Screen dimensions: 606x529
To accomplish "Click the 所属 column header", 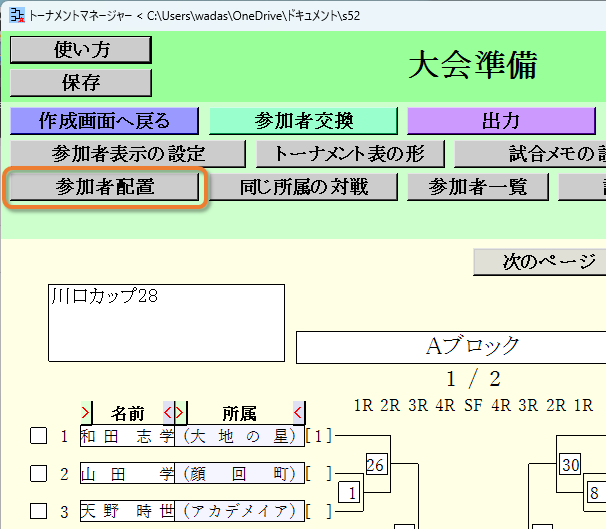I will pos(239,413).
